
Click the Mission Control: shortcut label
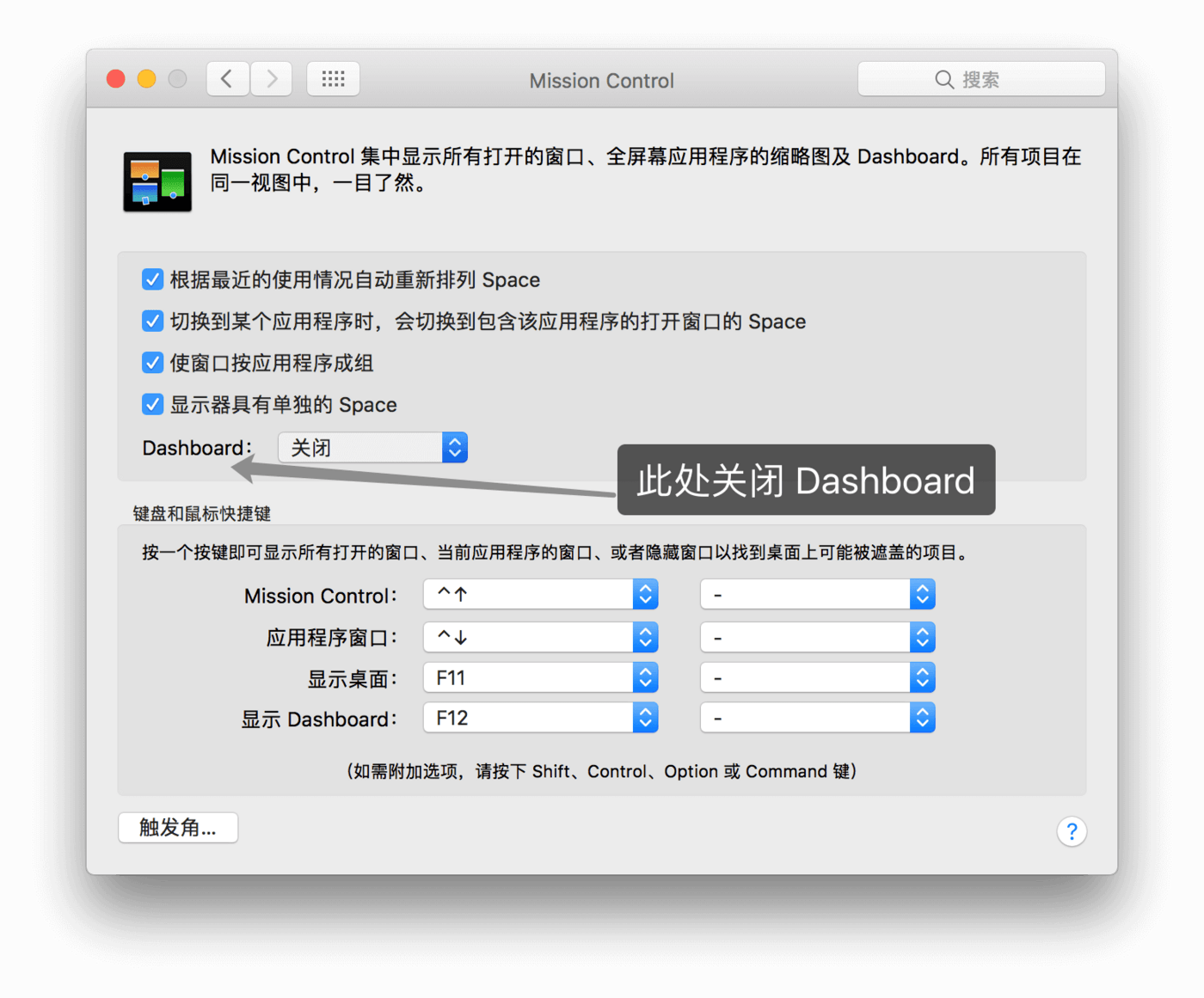pyautogui.click(x=321, y=596)
